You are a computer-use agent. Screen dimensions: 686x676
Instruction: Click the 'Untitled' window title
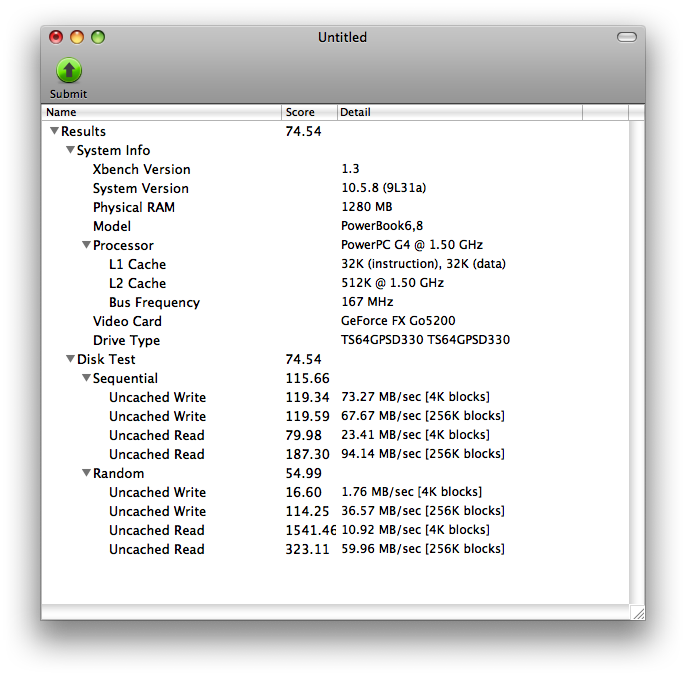pos(343,37)
